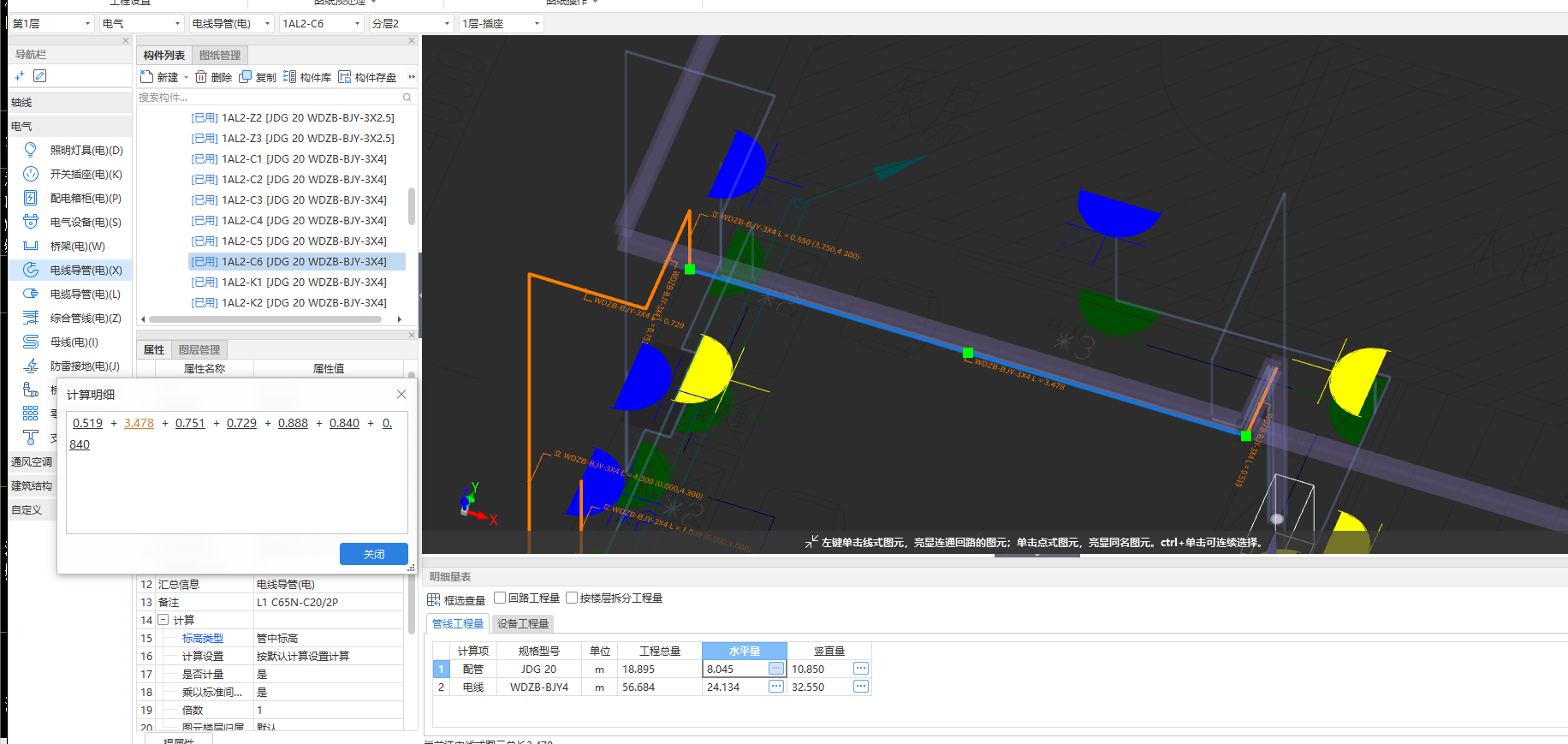Screen dimensions: 1568x744
Task: Open the 建筑结构 section
Action: tap(32, 485)
